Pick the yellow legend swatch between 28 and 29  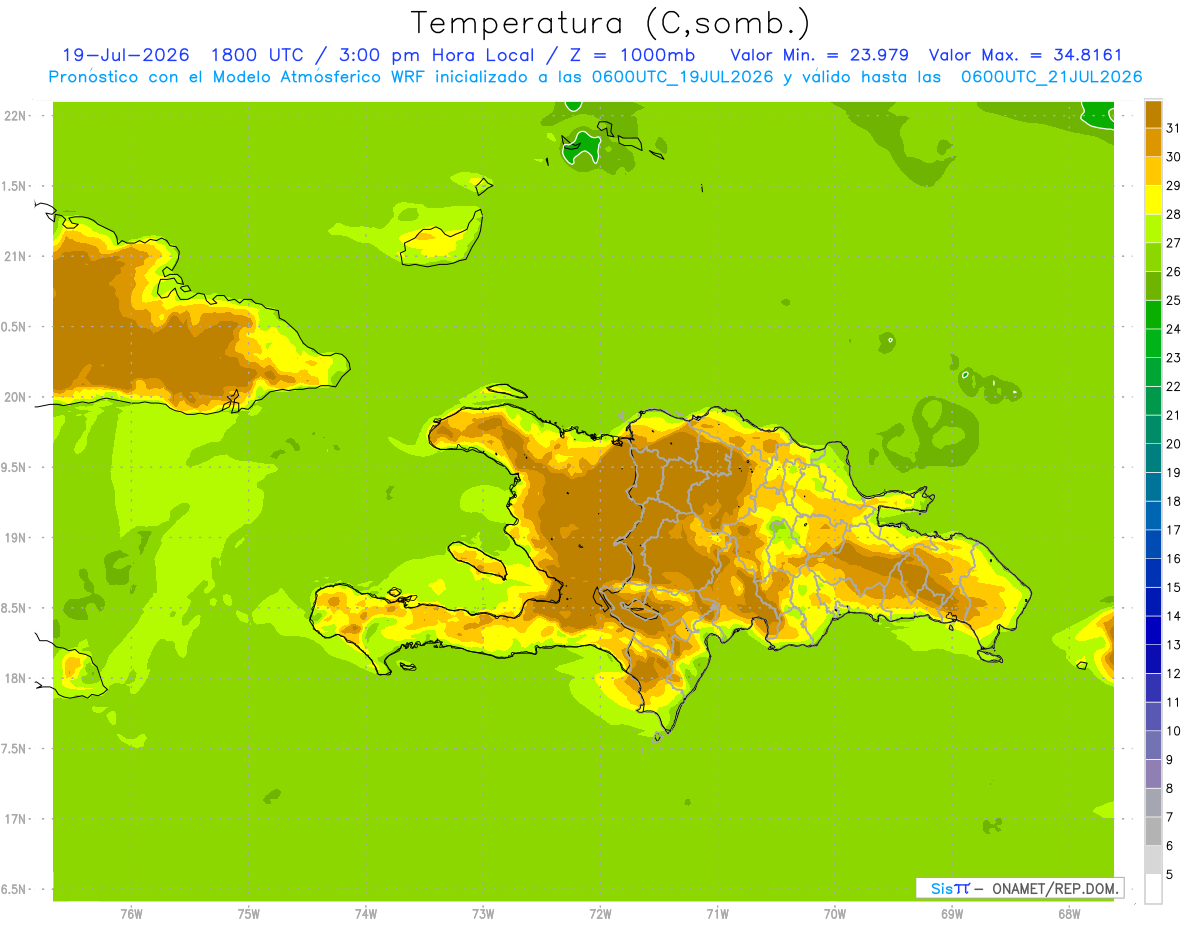[x=1153, y=200]
